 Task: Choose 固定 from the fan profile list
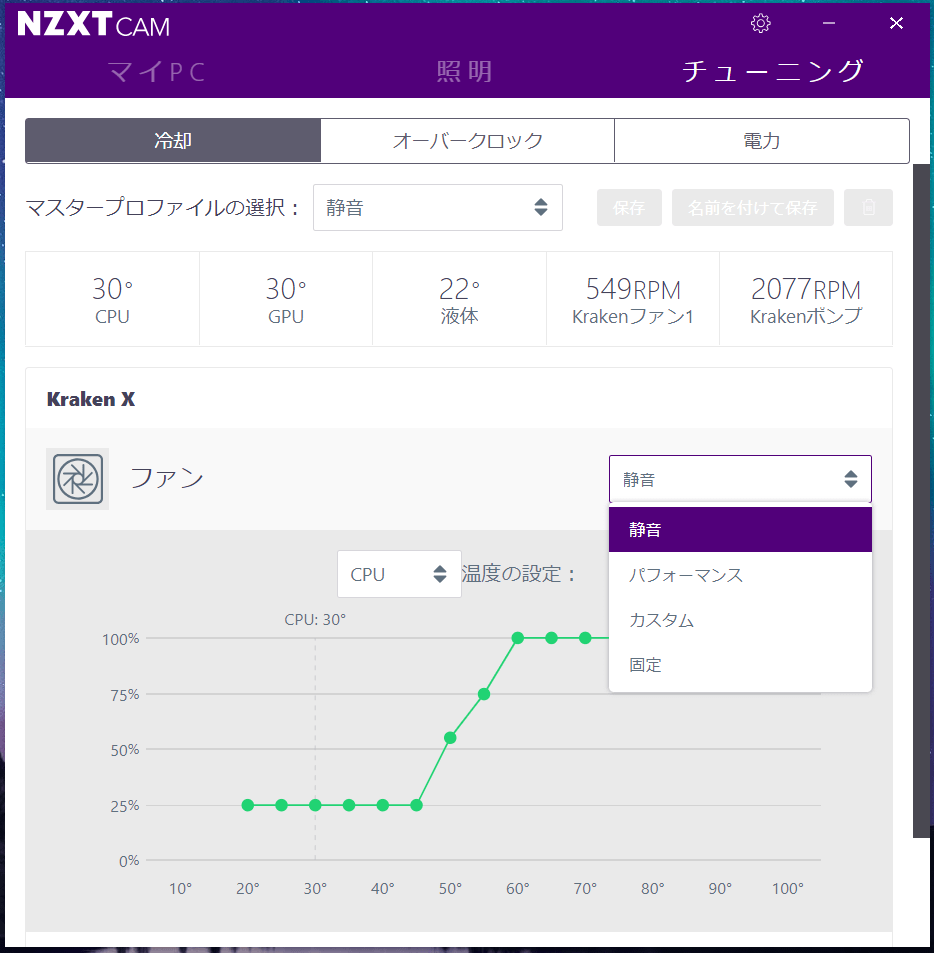point(740,665)
